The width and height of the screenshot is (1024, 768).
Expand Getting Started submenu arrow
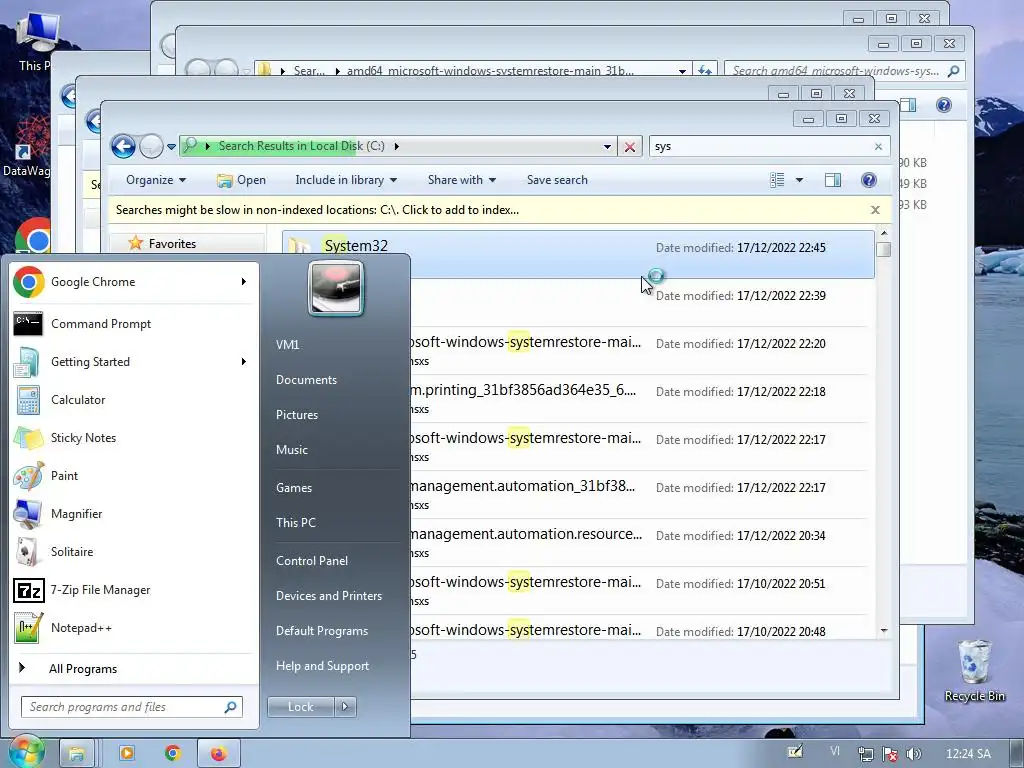point(244,362)
